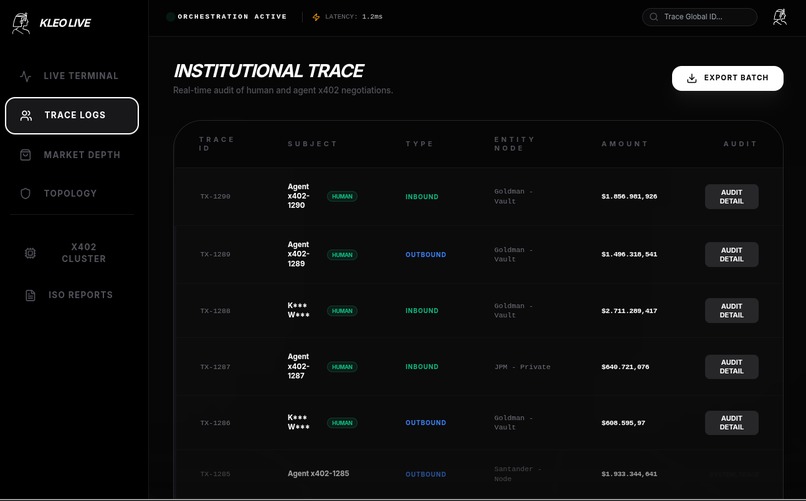Click subject K*** W*** in TX-1288 row
This screenshot has width=806, height=501.
(x=299, y=310)
